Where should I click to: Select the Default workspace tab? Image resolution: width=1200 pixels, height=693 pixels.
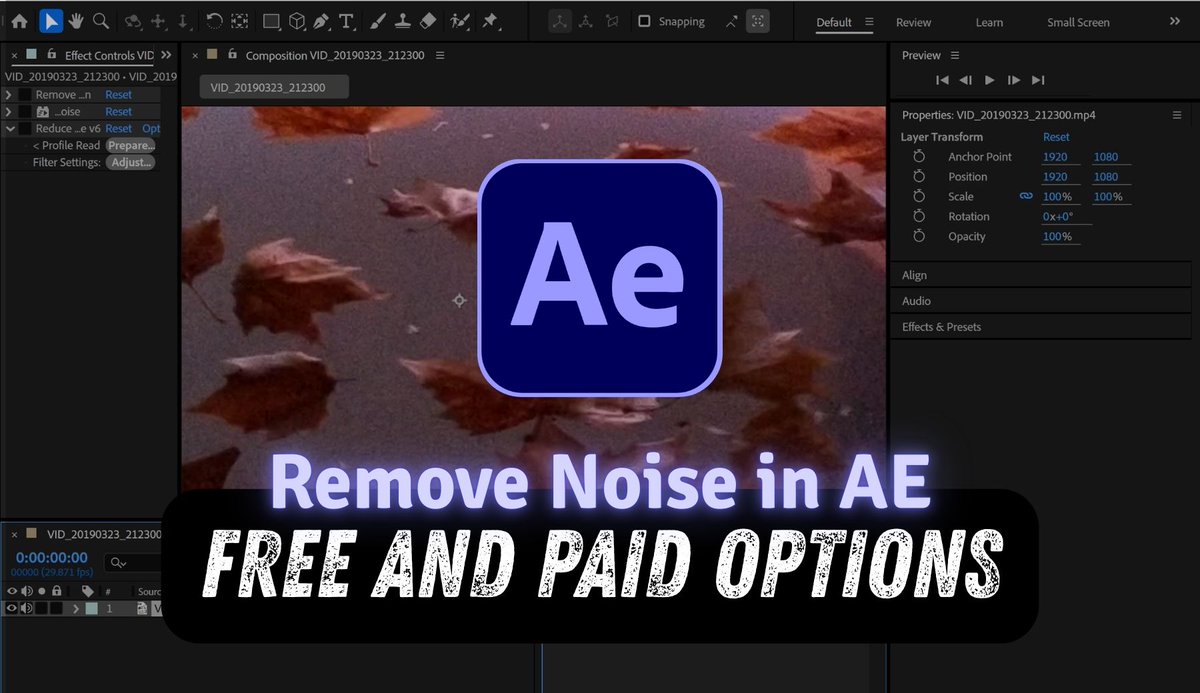[x=834, y=22]
